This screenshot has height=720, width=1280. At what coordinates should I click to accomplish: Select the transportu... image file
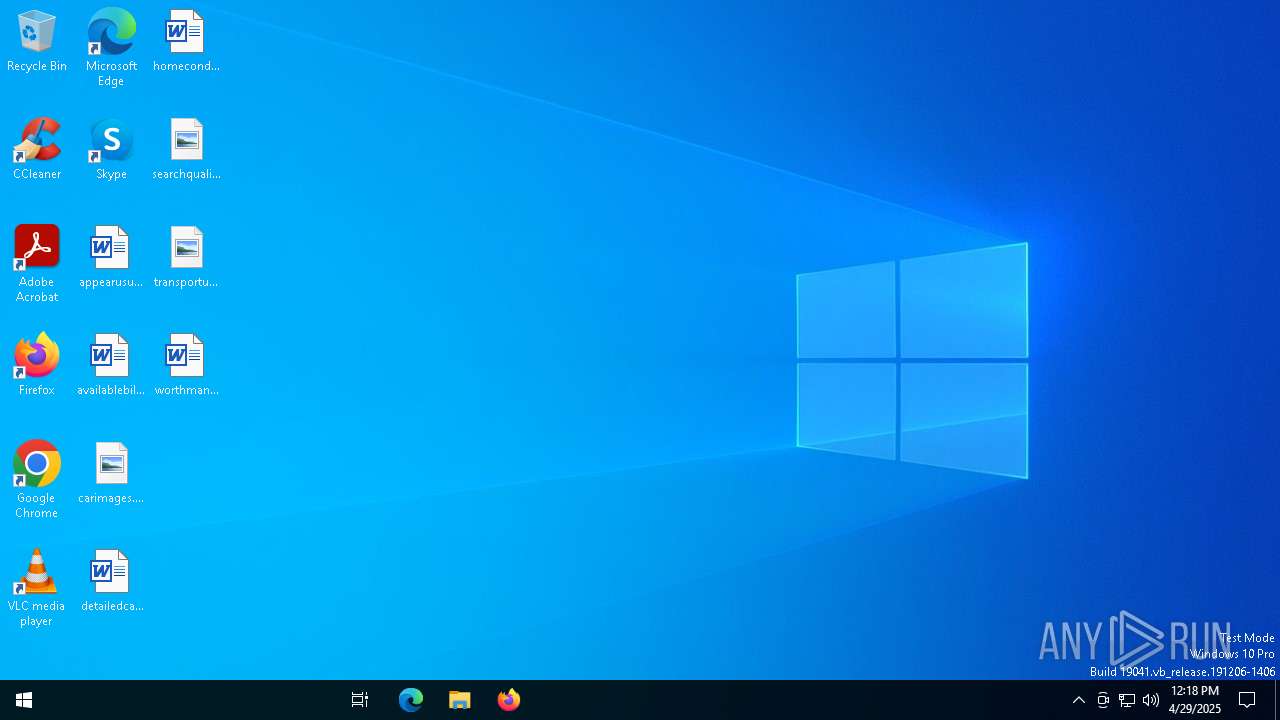click(186, 257)
